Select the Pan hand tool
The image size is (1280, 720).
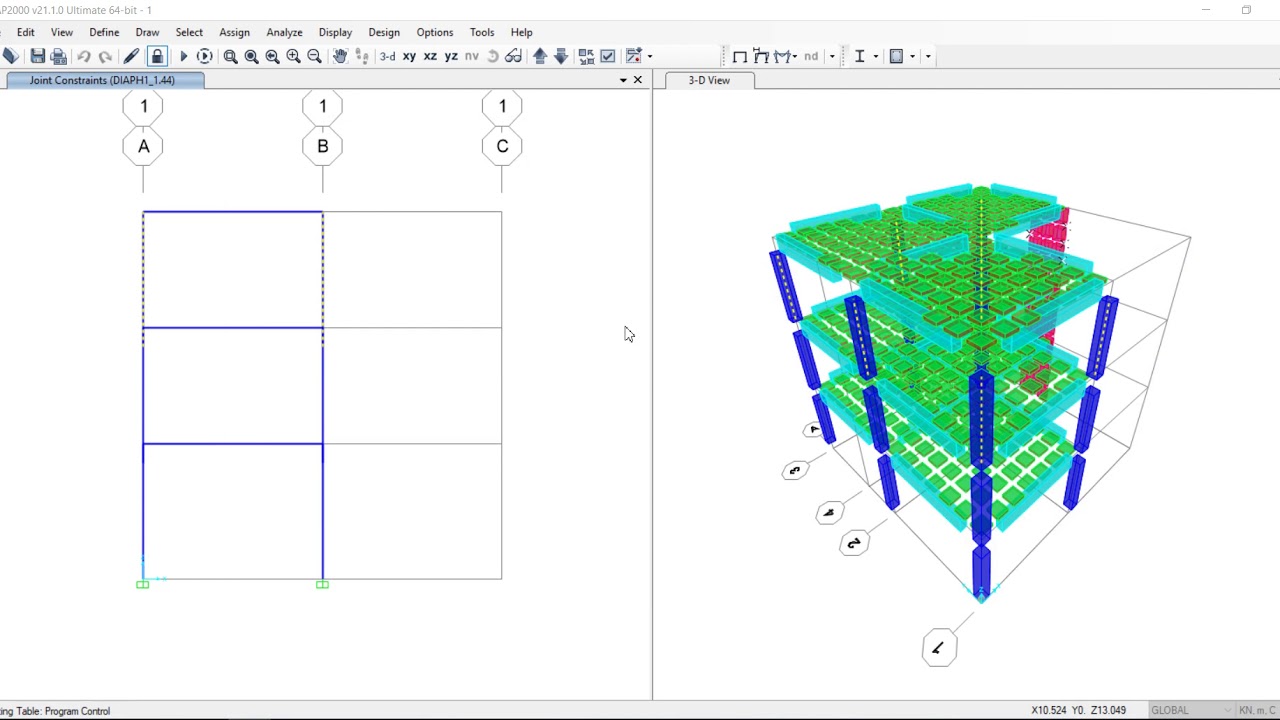pos(340,56)
